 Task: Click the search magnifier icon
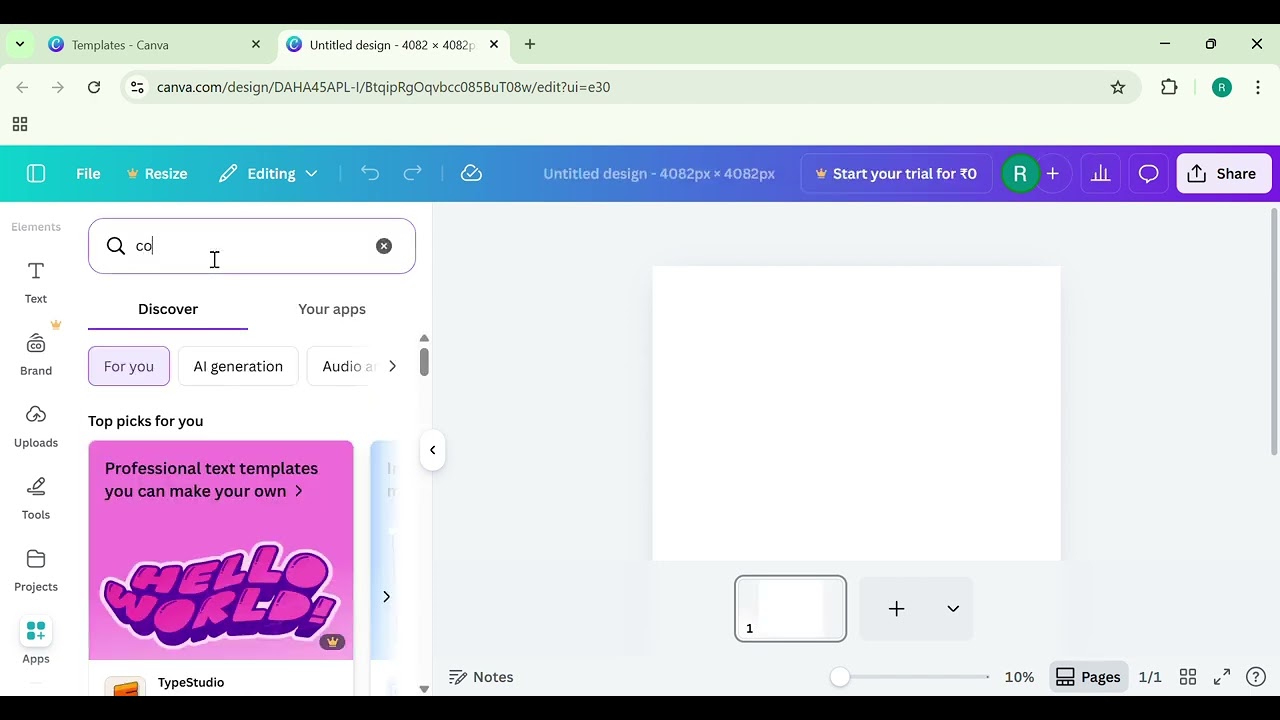click(116, 246)
